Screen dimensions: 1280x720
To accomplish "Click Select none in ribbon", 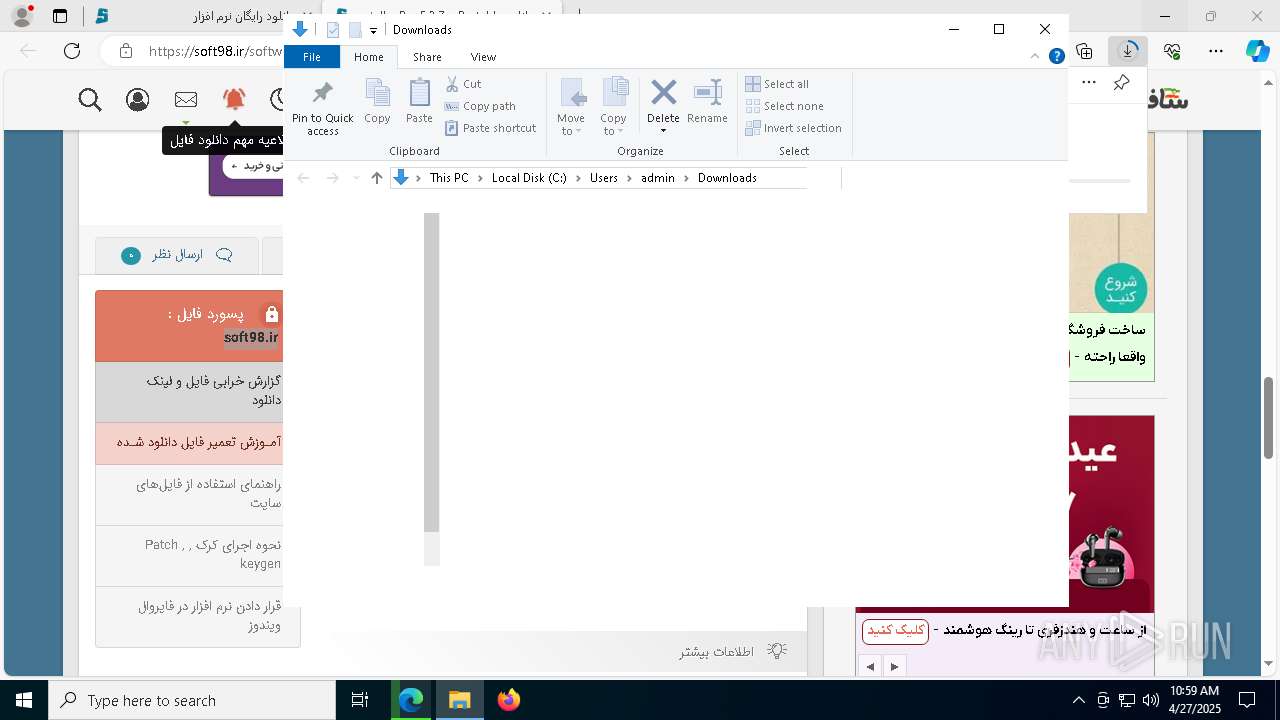I will click(x=784, y=106).
